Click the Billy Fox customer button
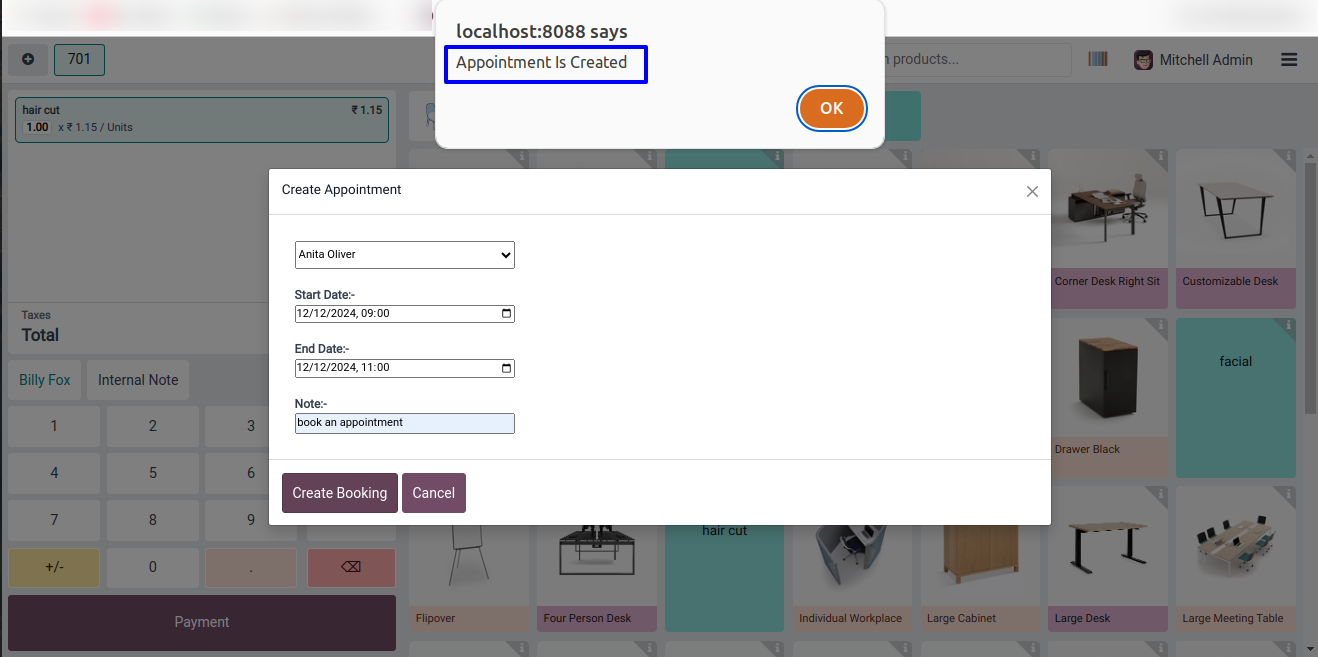 45,380
